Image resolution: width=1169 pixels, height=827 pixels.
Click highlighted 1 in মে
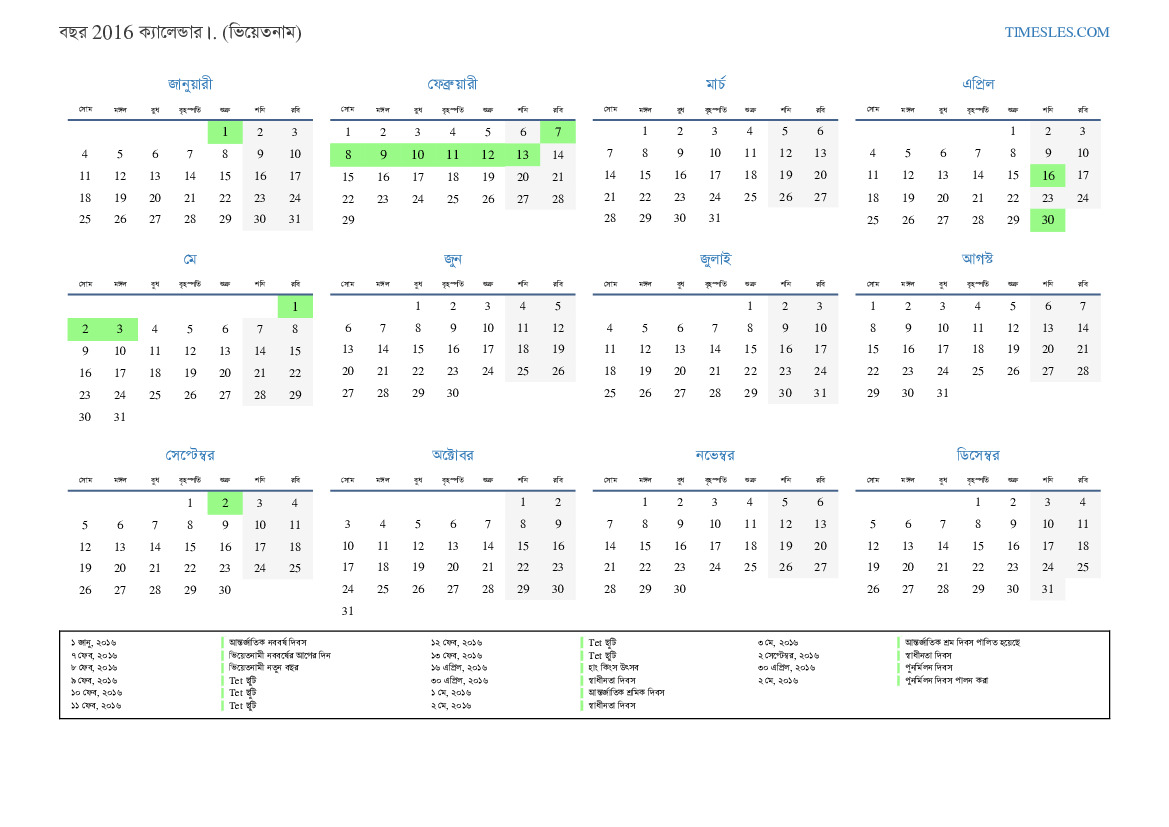coord(295,306)
